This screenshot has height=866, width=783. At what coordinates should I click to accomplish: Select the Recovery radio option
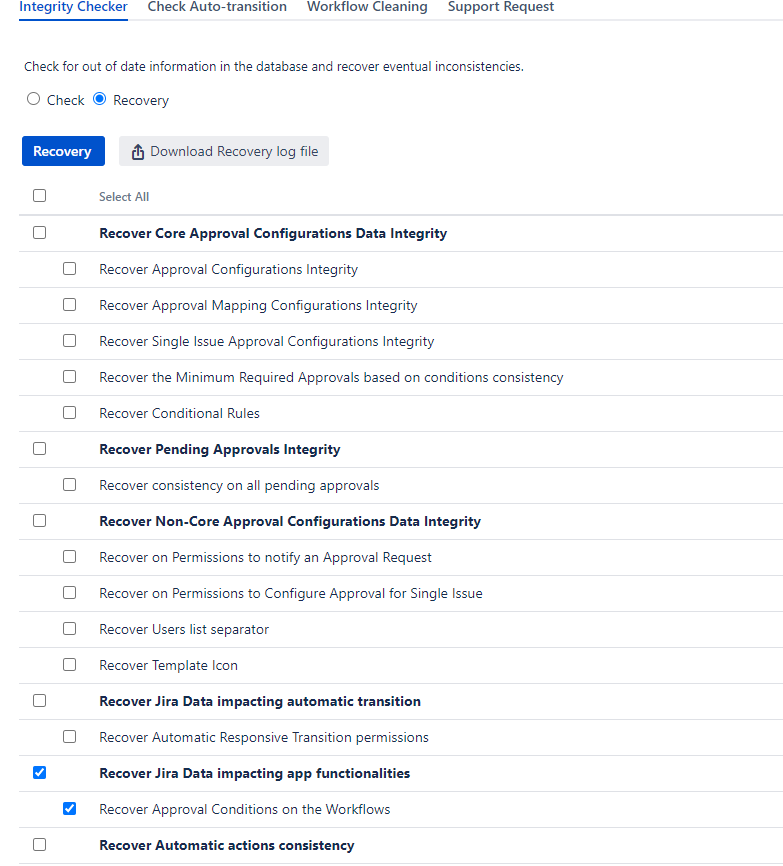pos(99,99)
